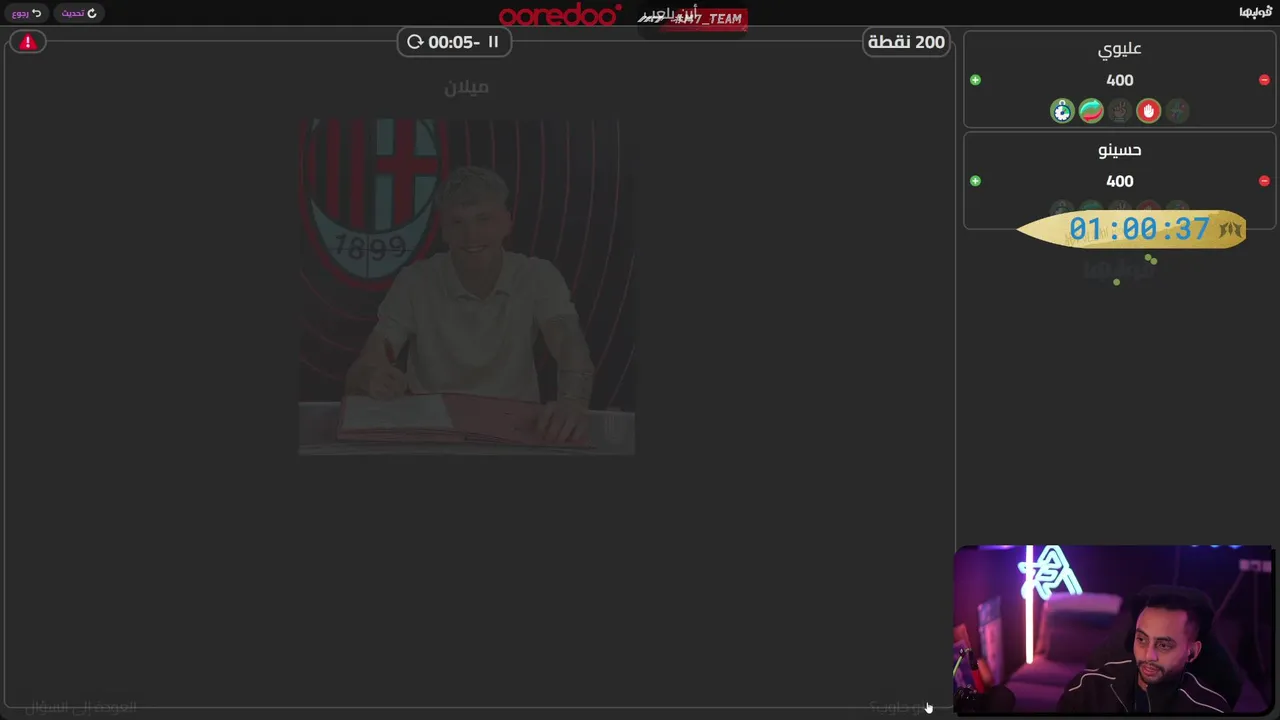Click the golden 01:00:37 stream timer
This screenshot has width=1280, height=720.
[1132, 229]
